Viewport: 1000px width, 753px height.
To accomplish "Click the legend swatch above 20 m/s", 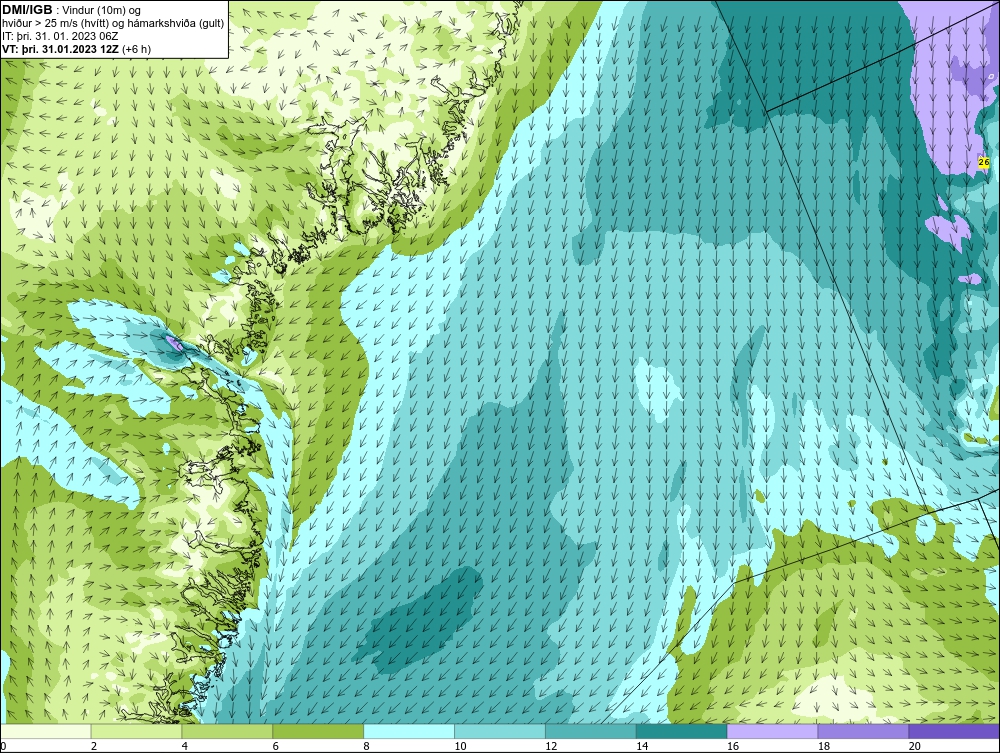I will point(954,731).
